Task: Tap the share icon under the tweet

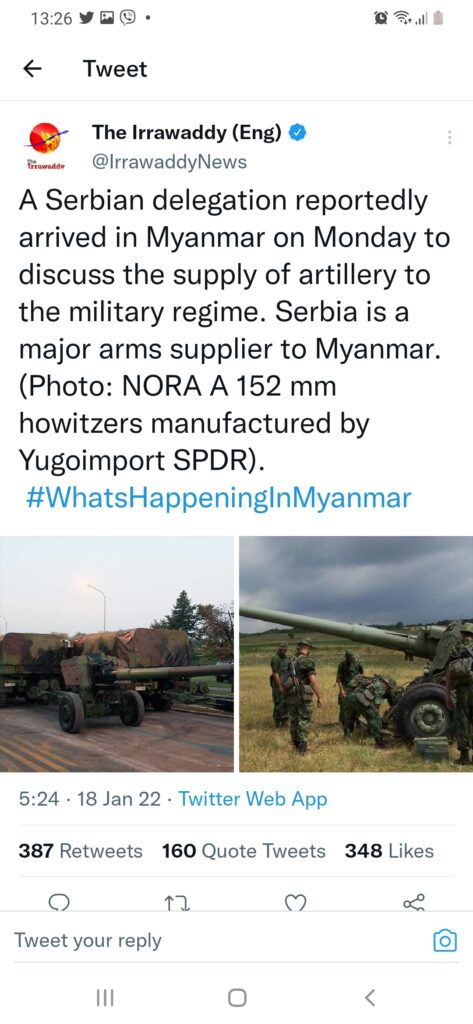Action: tap(414, 903)
